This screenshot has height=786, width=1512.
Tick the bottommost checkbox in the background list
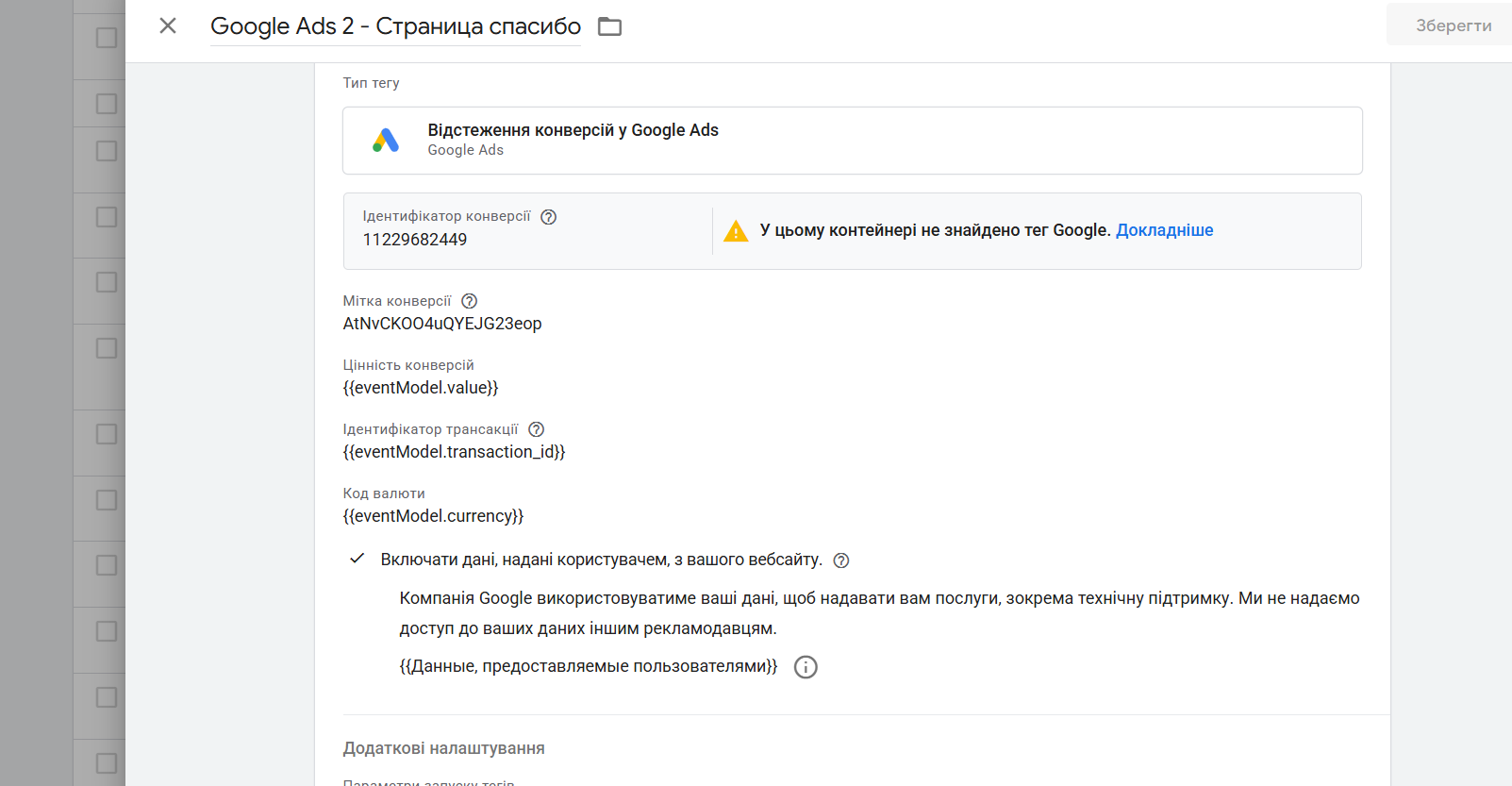click(x=107, y=762)
